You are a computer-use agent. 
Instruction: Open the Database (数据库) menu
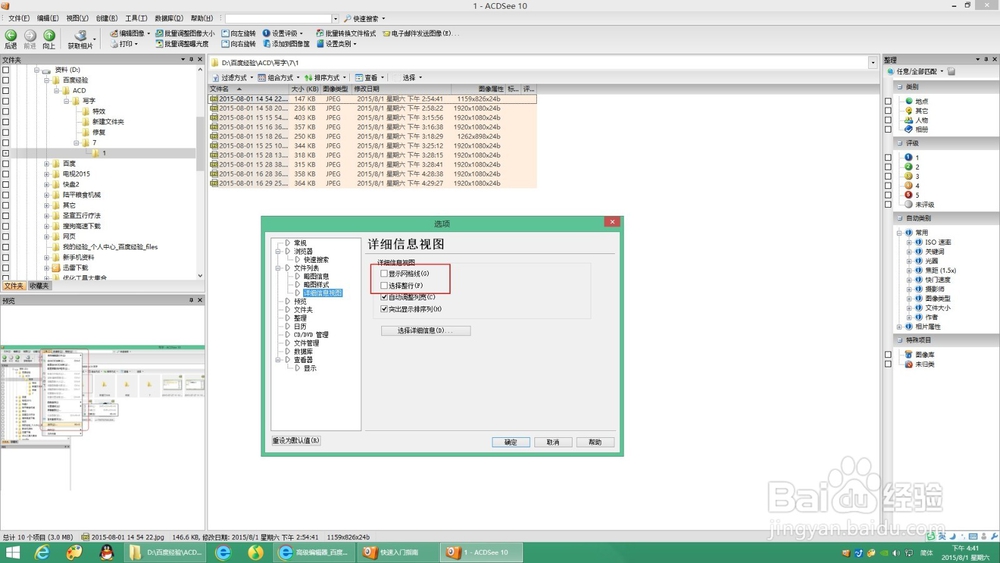(x=169, y=18)
